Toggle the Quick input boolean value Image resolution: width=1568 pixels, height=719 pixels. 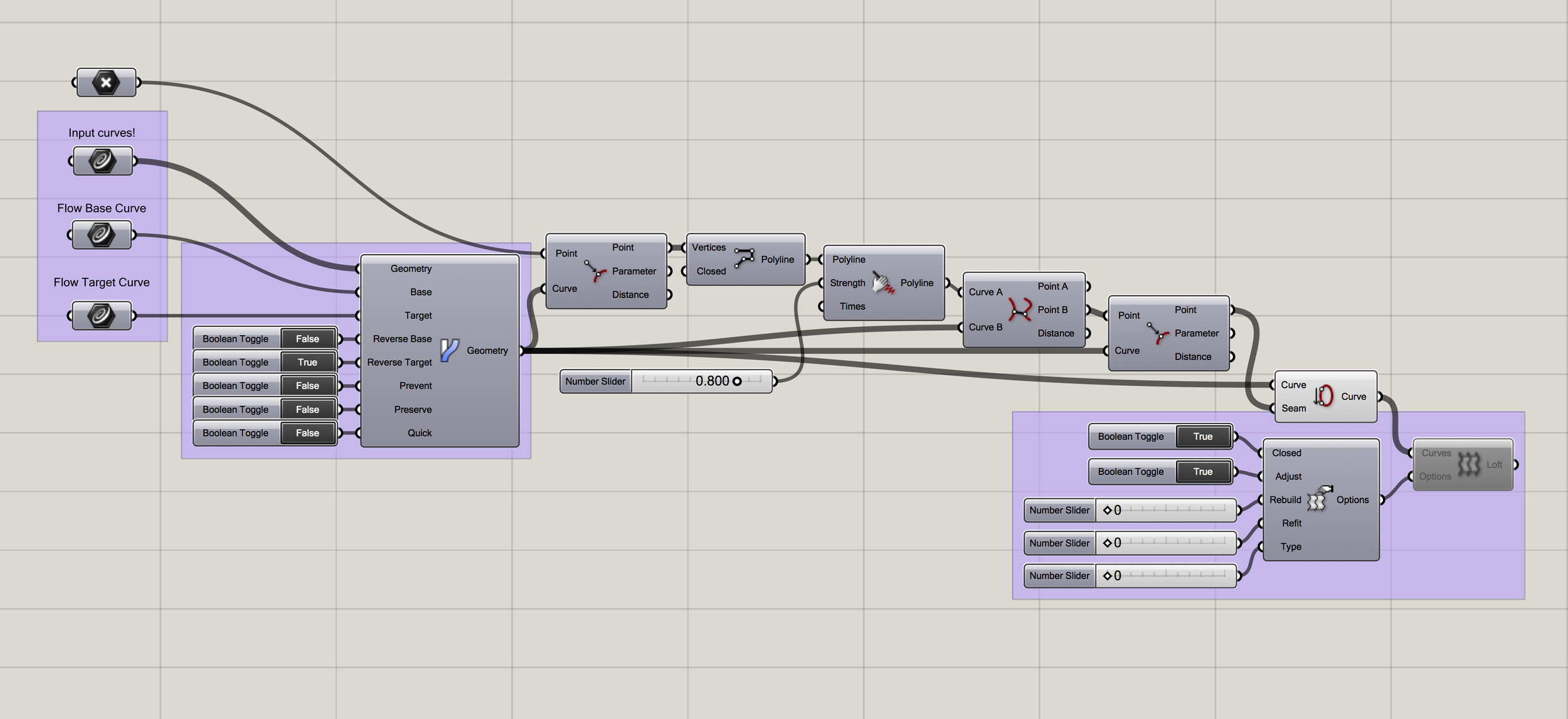click(x=307, y=433)
